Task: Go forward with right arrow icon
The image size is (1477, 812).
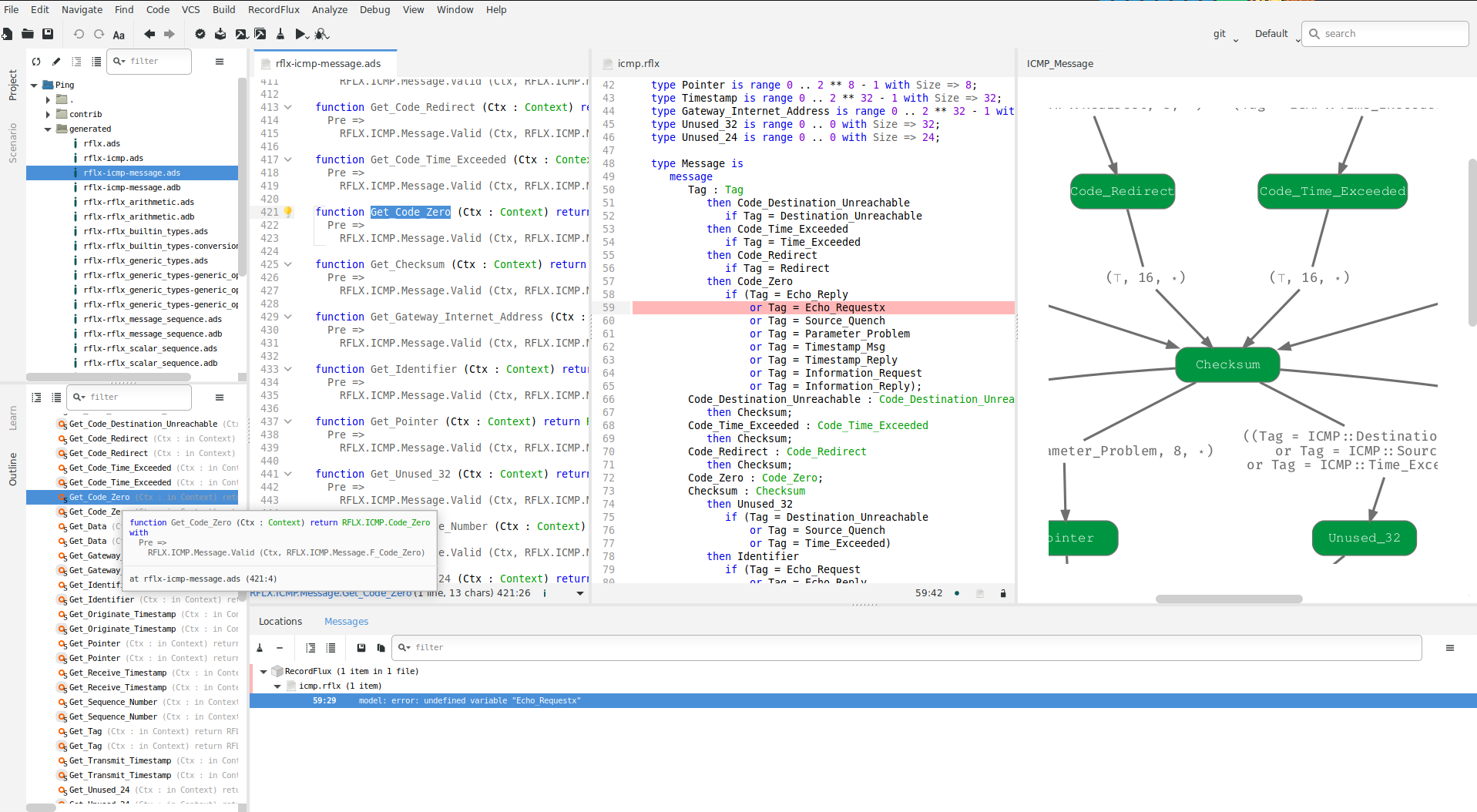Action: point(170,34)
